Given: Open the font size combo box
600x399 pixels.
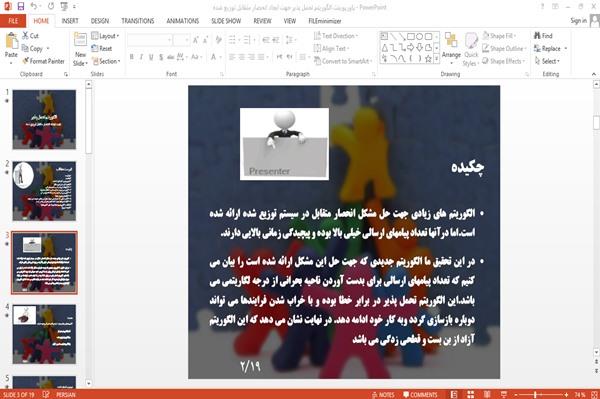Looking at the screenshot, I should pos(181,40).
